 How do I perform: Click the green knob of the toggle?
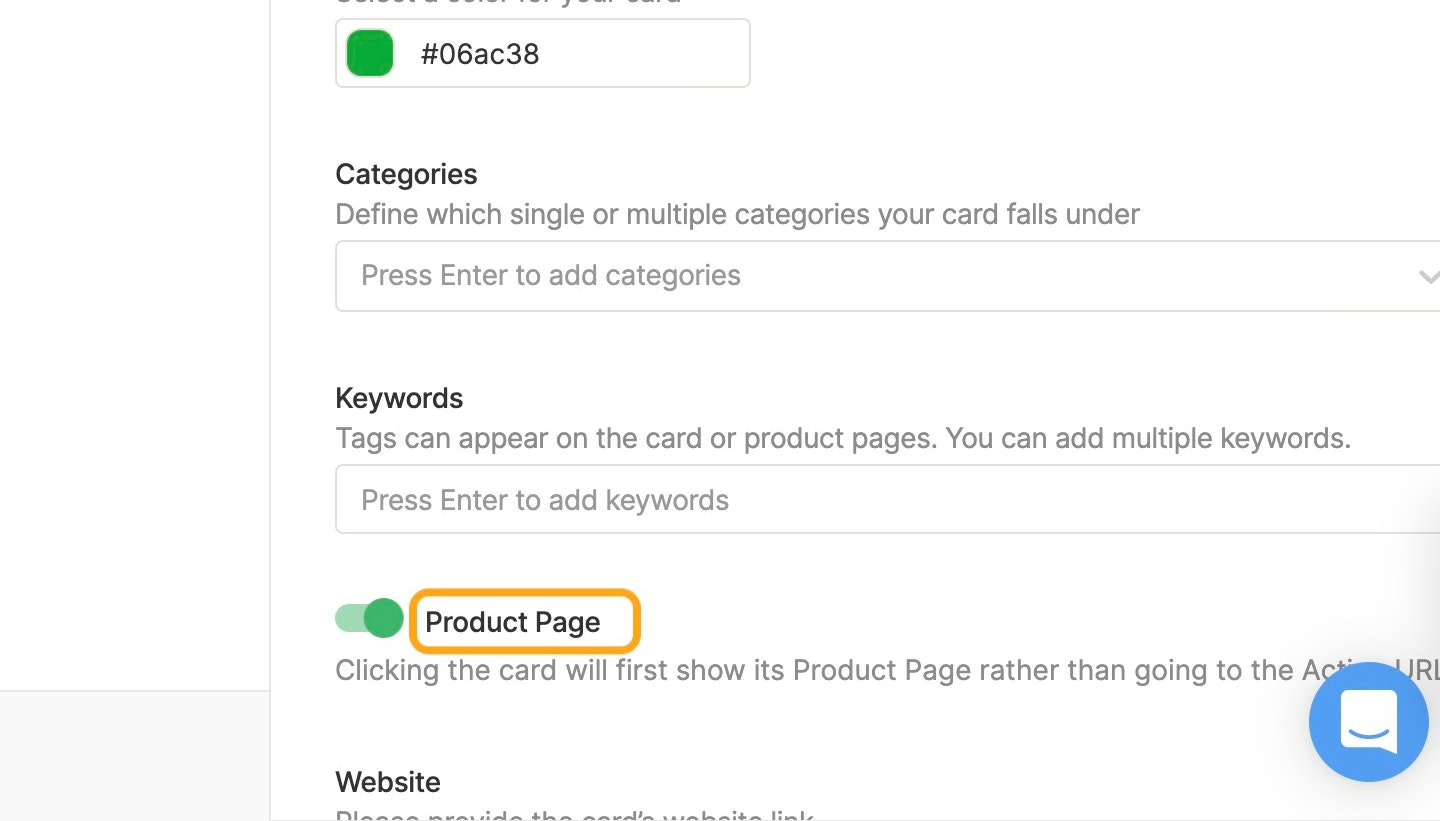383,618
